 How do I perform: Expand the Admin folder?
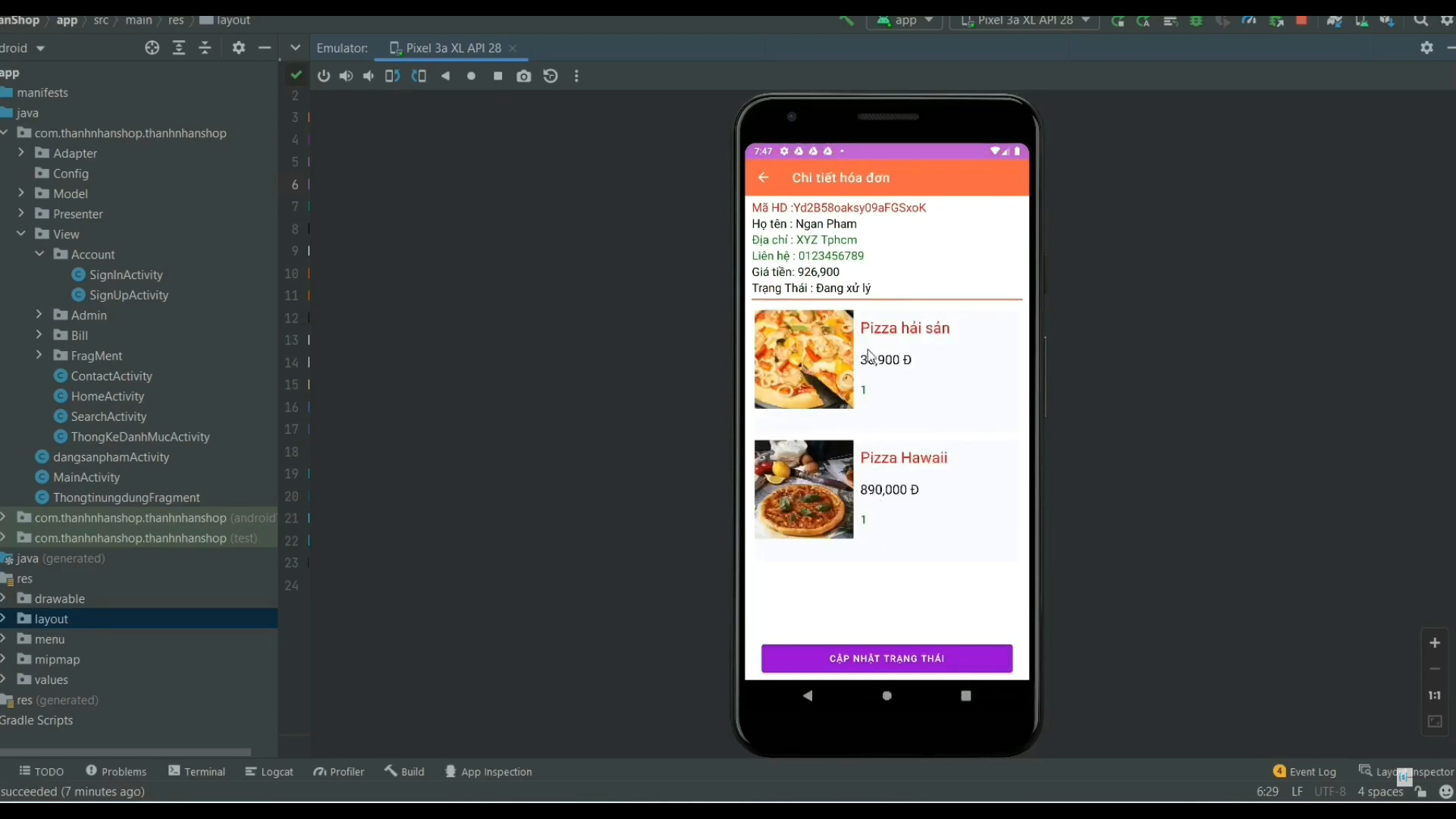click(x=39, y=315)
